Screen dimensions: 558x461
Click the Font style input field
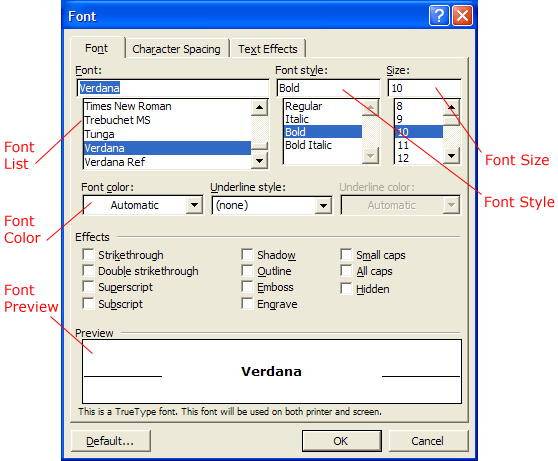(x=328, y=88)
